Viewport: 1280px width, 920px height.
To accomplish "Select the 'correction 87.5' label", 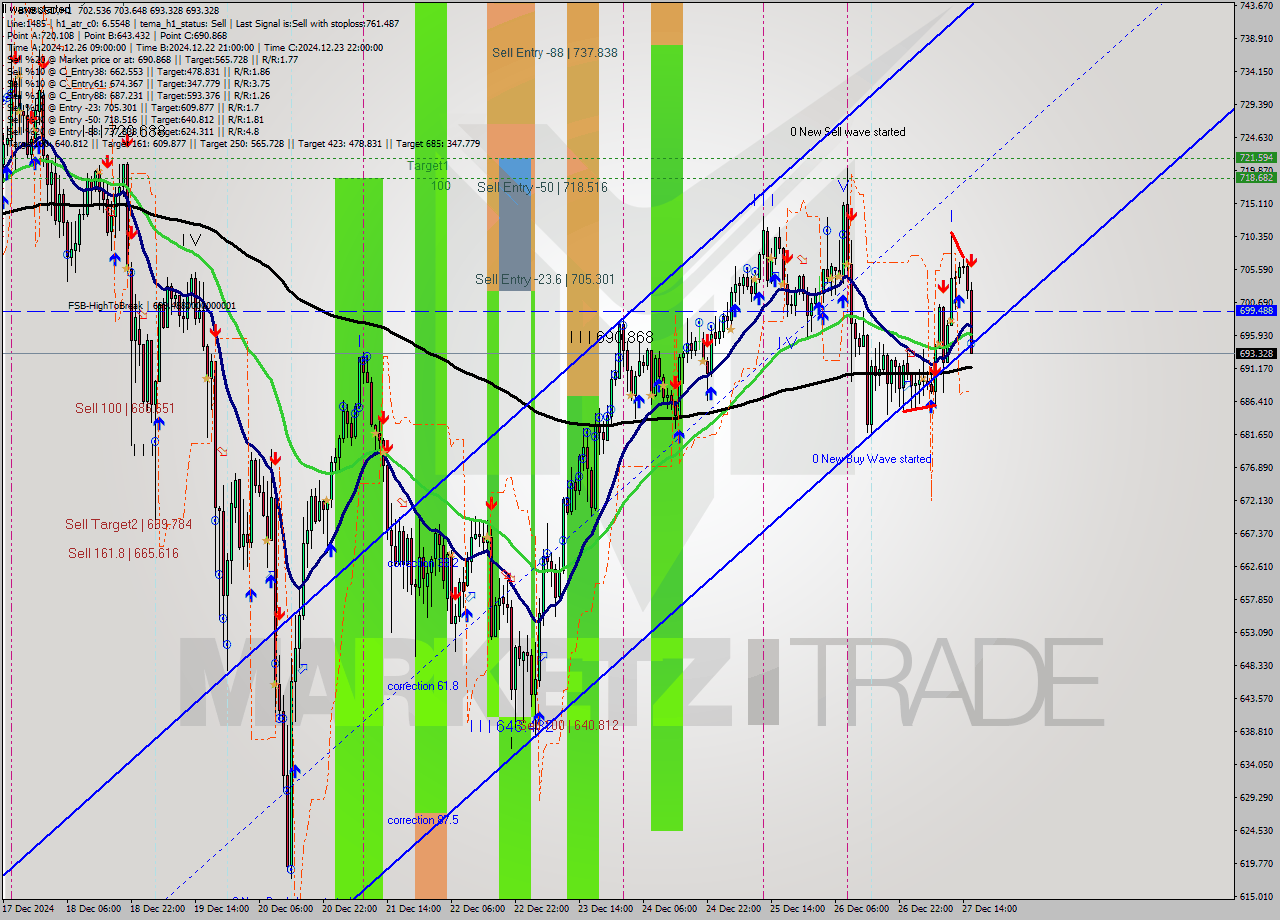I will [x=423, y=820].
